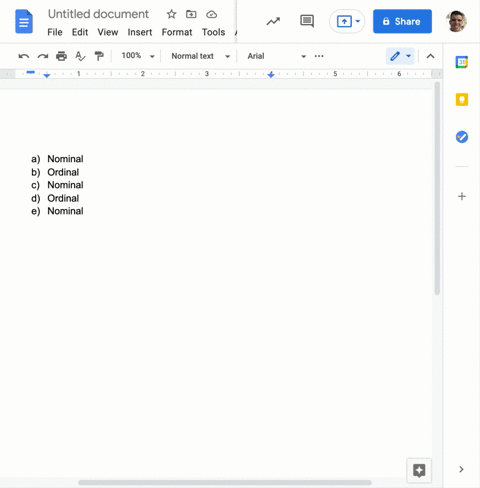The image size is (480, 488).
Task: Click the blue Share button
Action: click(x=402, y=22)
